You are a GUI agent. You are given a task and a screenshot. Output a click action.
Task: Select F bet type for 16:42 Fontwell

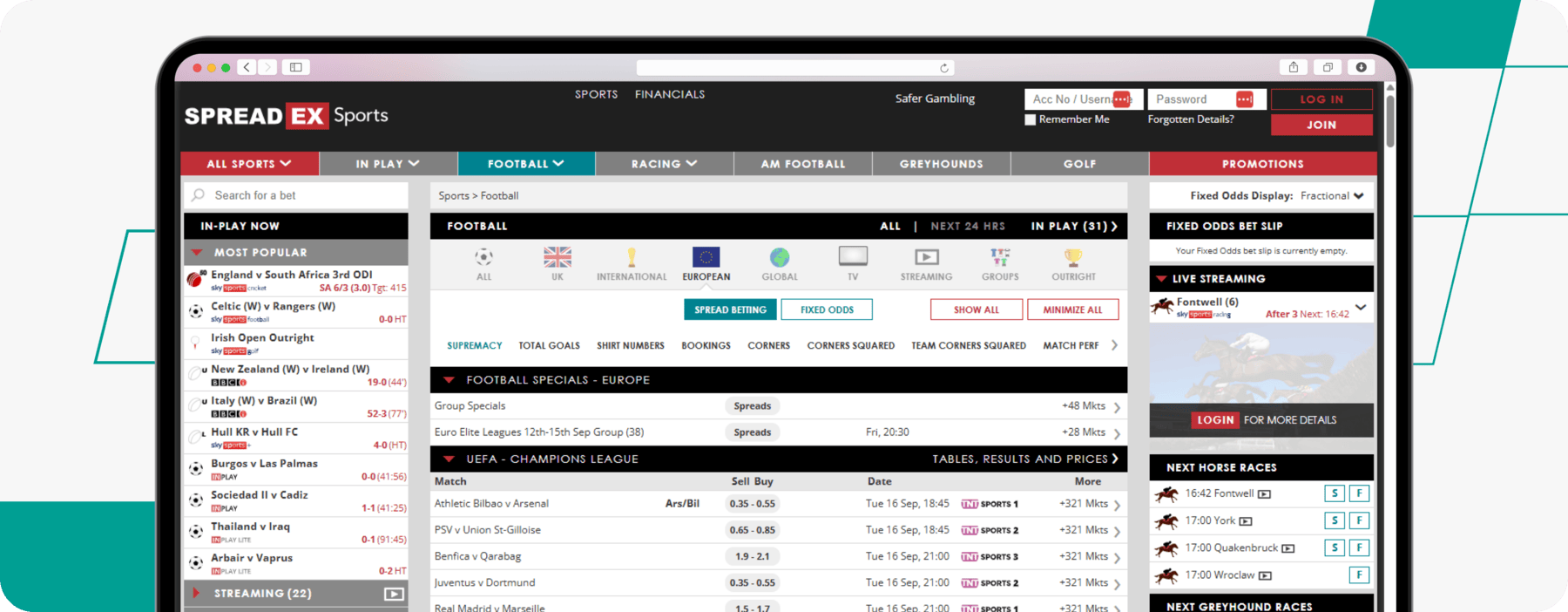click(x=1359, y=493)
